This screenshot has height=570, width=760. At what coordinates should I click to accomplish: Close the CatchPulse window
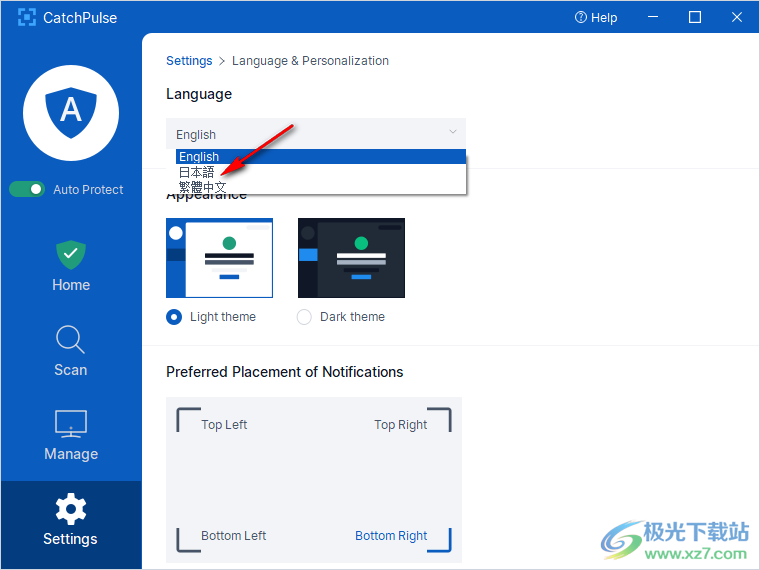click(x=737, y=17)
